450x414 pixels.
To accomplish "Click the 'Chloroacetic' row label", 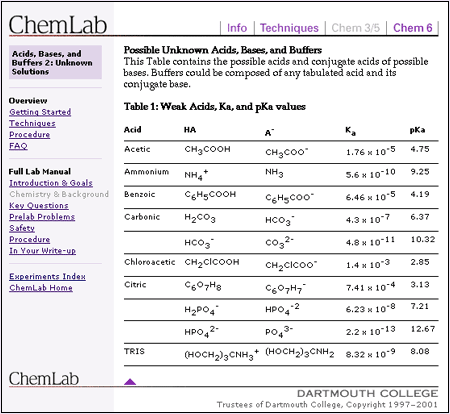I will [x=150, y=262].
